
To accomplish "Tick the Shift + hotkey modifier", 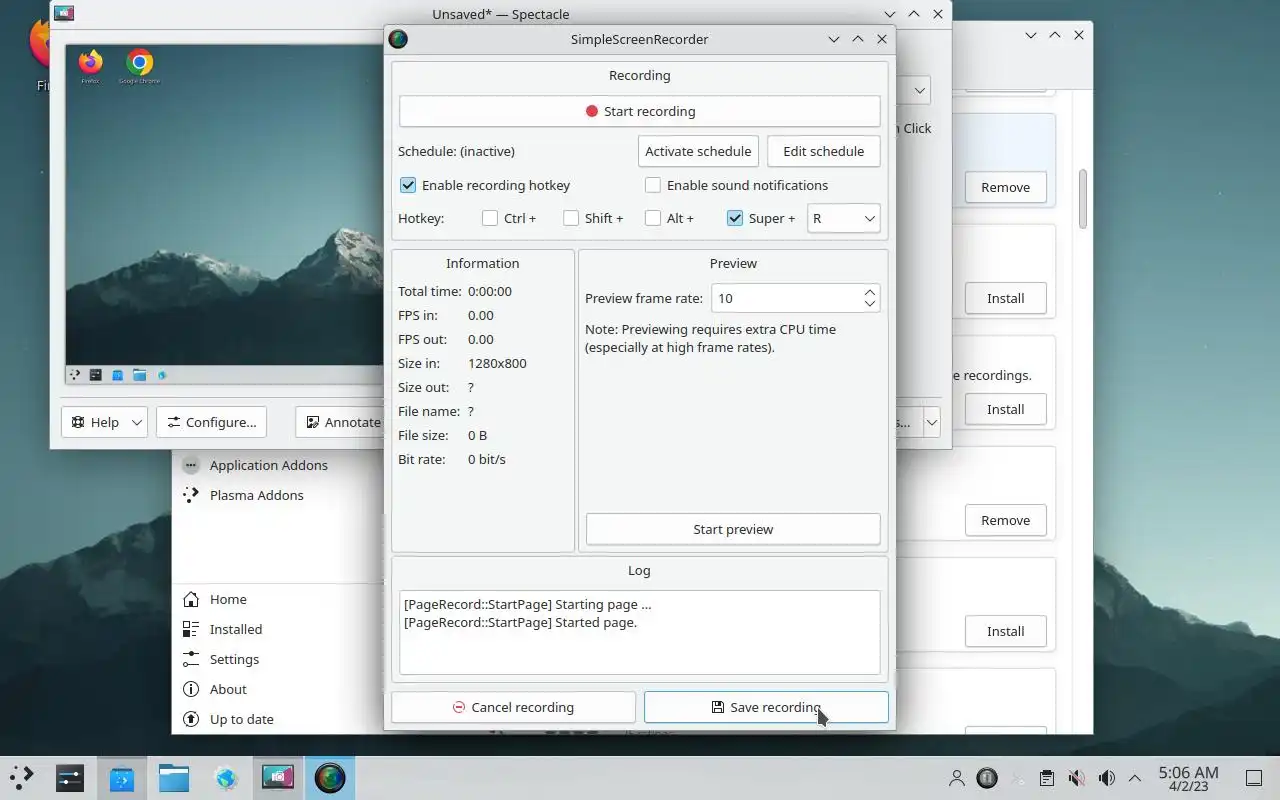I will [571, 218].
